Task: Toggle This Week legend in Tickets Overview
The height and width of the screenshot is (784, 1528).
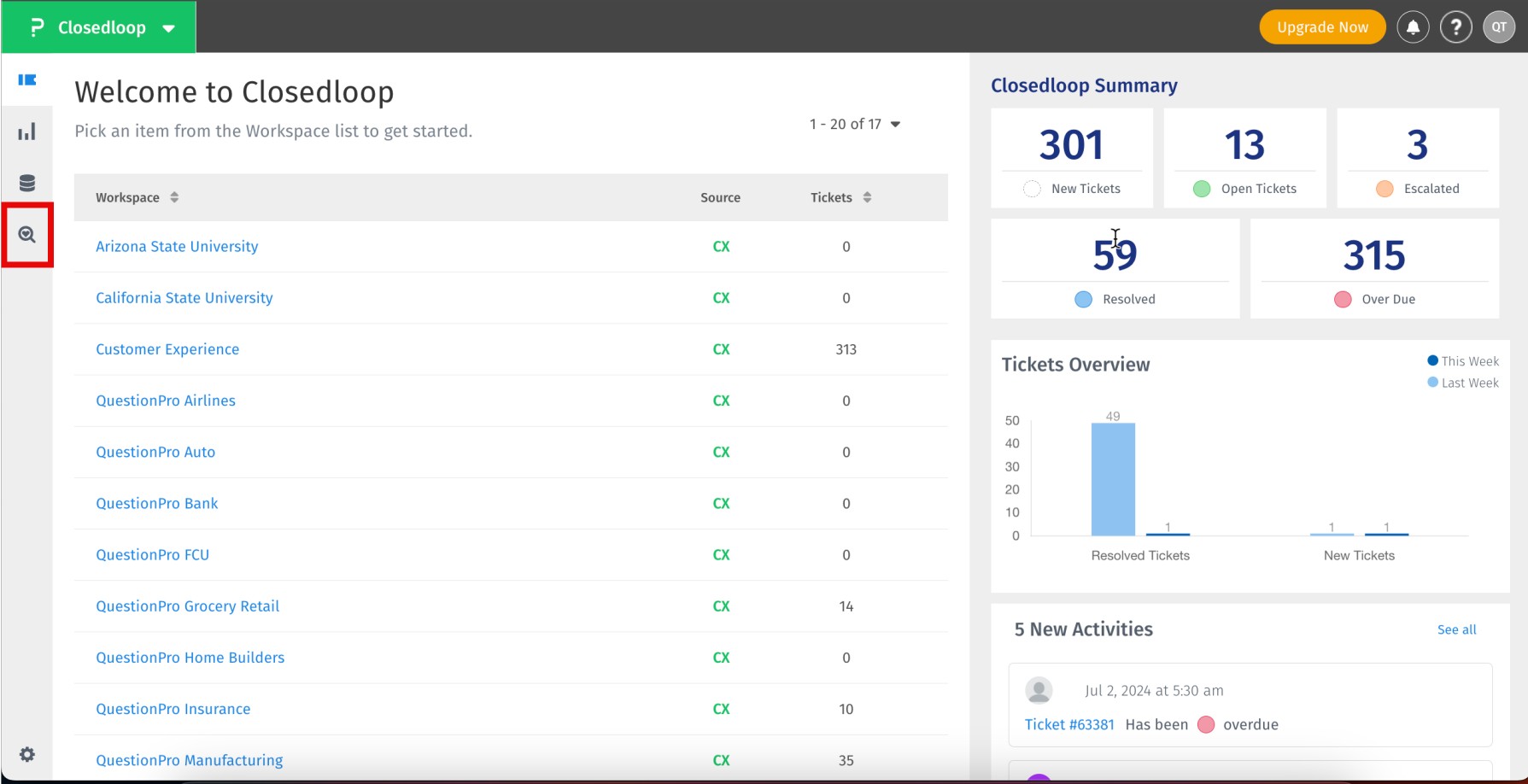Action: pyautogui.click(x=1463, y=361)
